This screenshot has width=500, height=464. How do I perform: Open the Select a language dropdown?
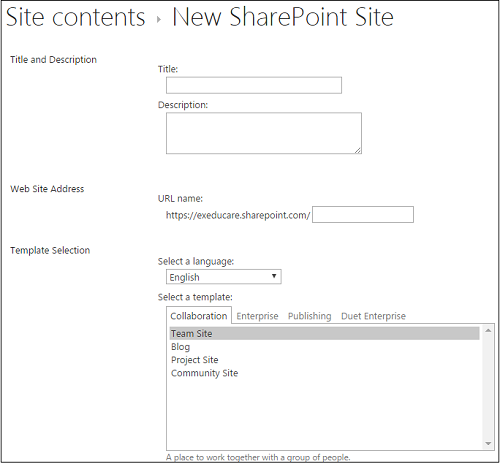[224, 277]
